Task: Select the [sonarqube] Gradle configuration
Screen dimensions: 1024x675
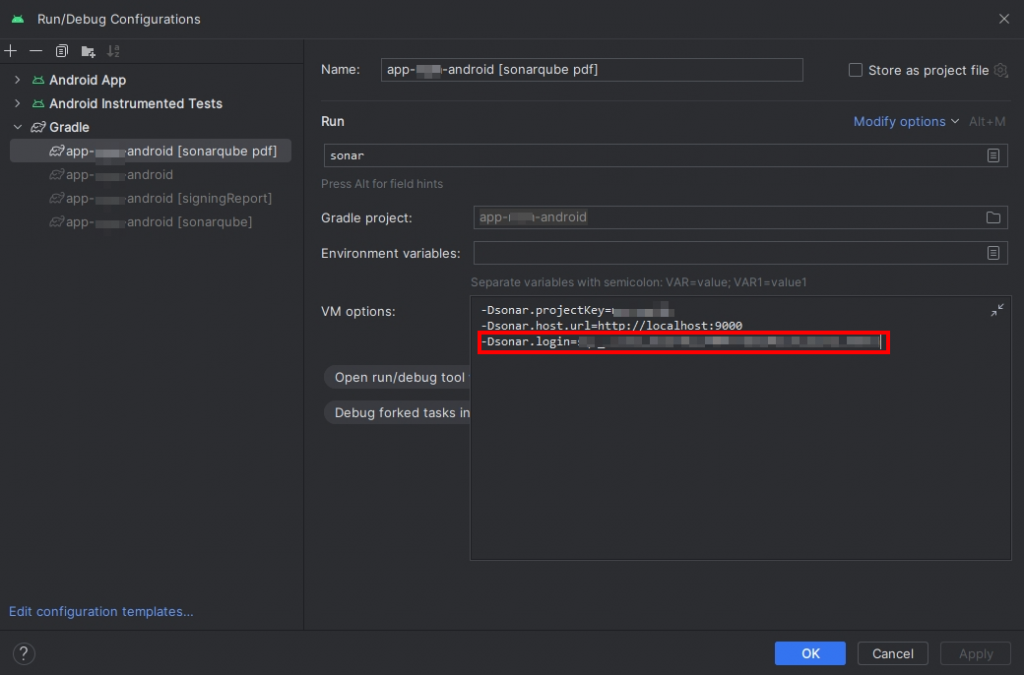Action: pos(151,221)
